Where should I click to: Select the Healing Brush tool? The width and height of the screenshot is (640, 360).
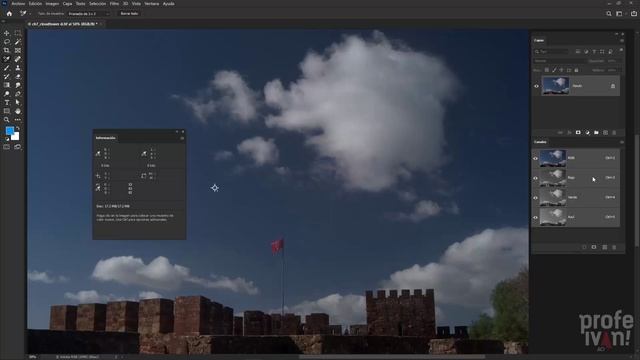coord(18,59)
